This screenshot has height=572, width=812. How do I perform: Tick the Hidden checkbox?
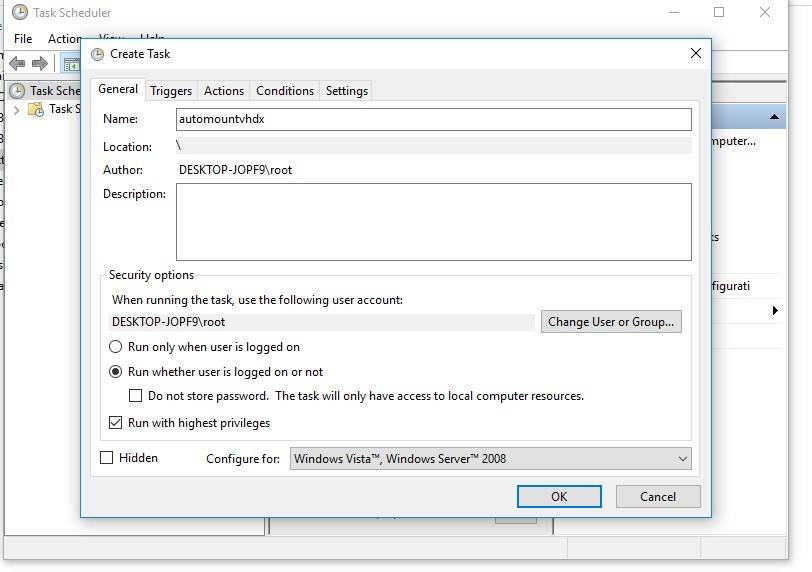click(x=107, y=458)
